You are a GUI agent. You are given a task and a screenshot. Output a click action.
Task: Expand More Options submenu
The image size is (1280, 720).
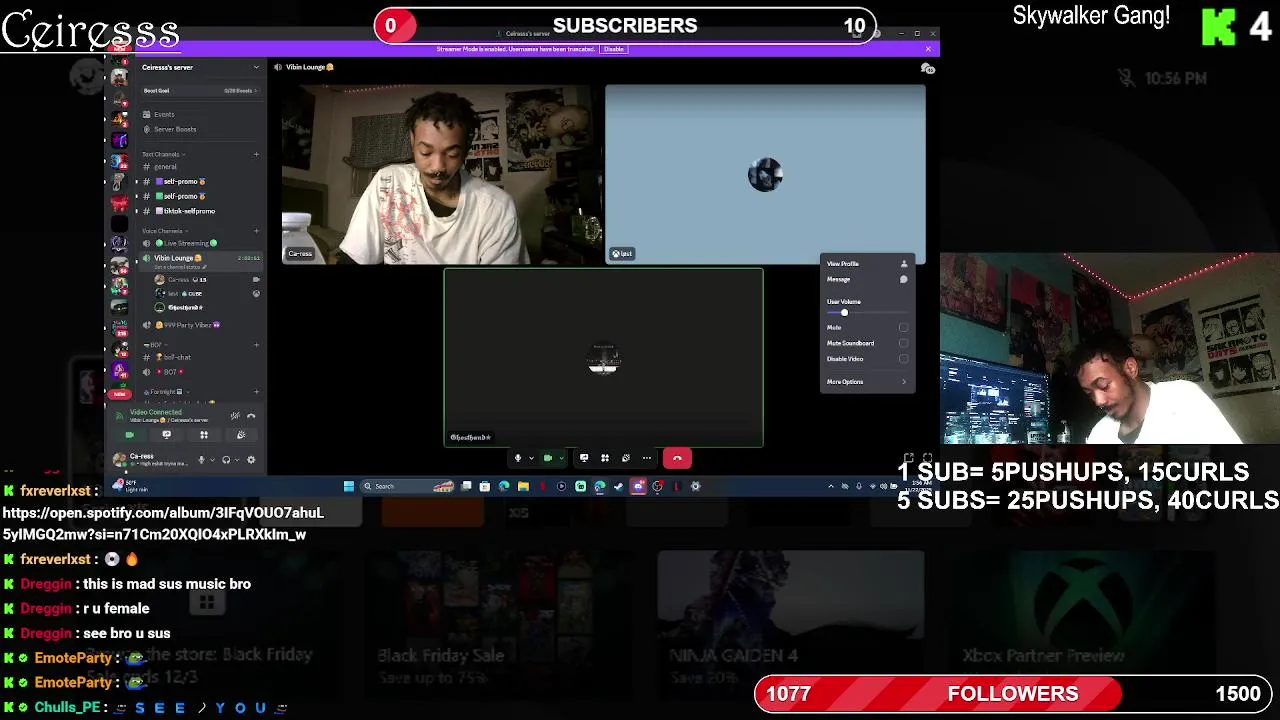click(x=867, y=382)
